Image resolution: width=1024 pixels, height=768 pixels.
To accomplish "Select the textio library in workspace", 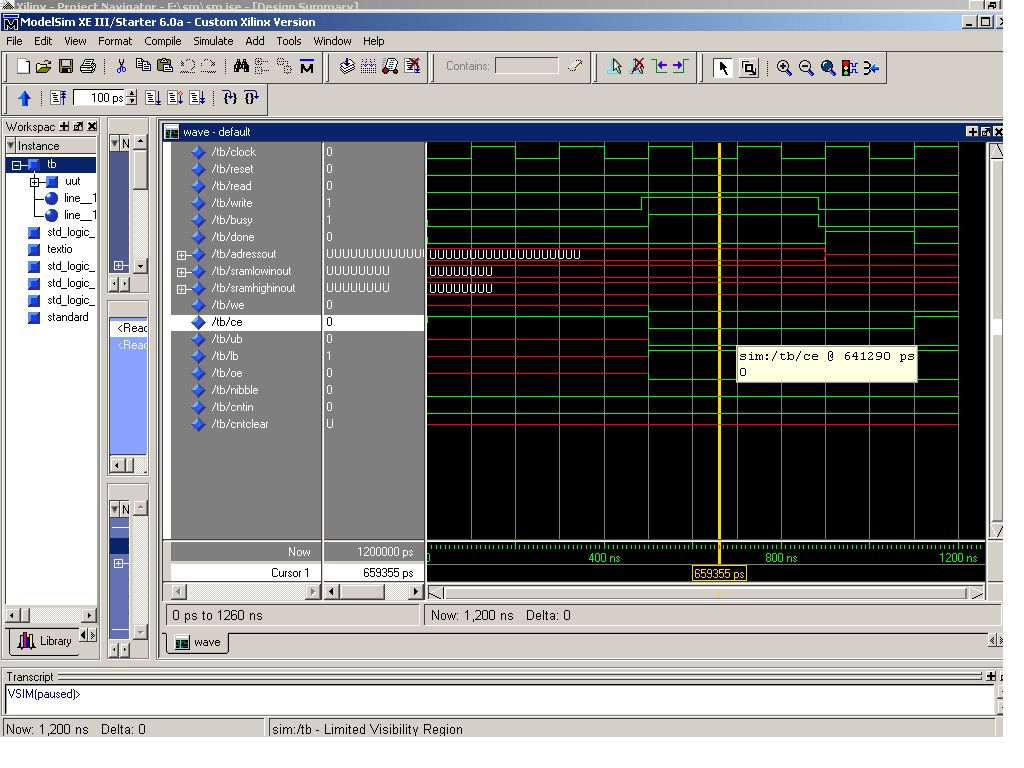I will (59, 249).
